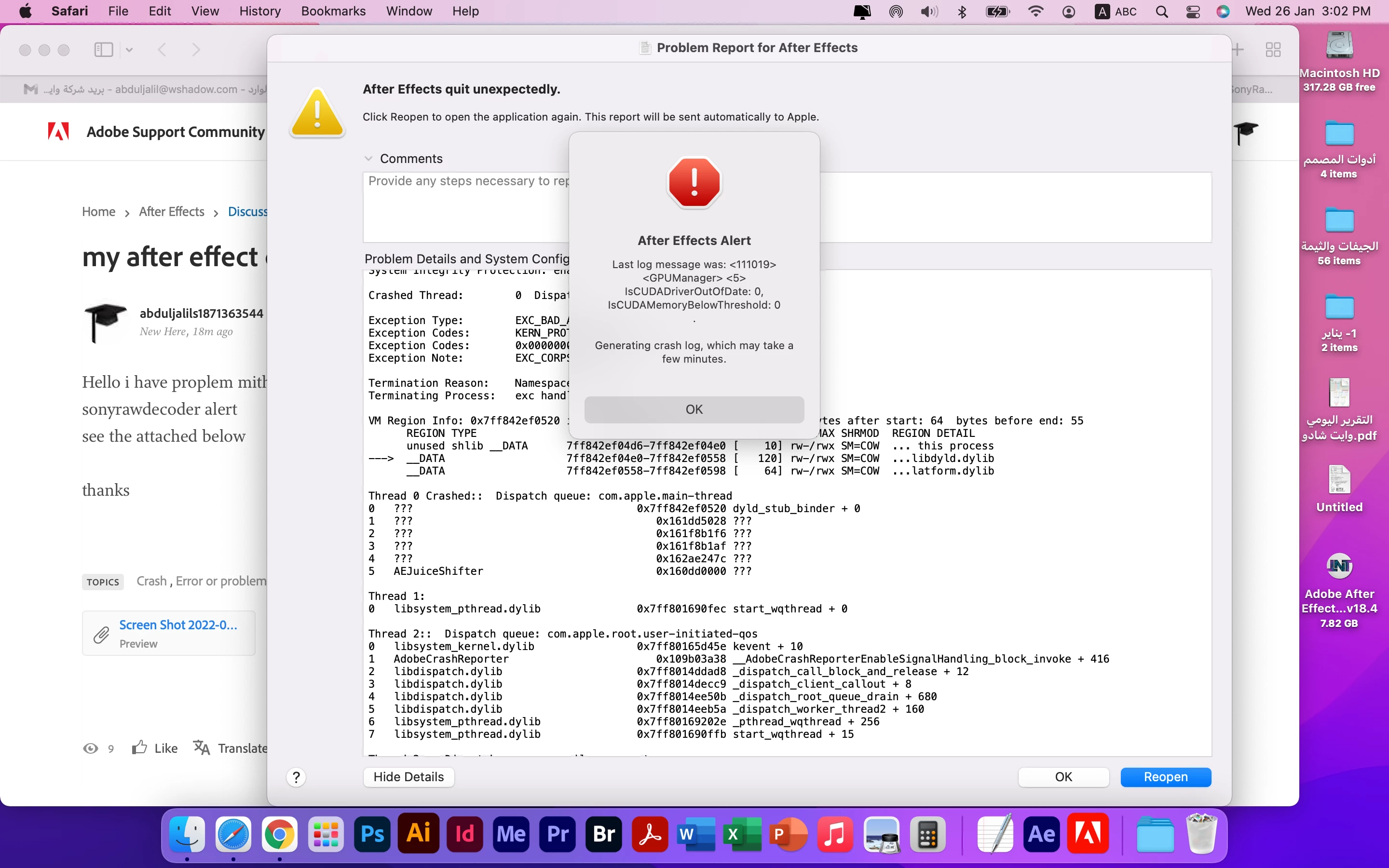This screenshot has width=1389, height=868.
Task: Launch Media Encoder from the dock
Action: pos(511,834)
